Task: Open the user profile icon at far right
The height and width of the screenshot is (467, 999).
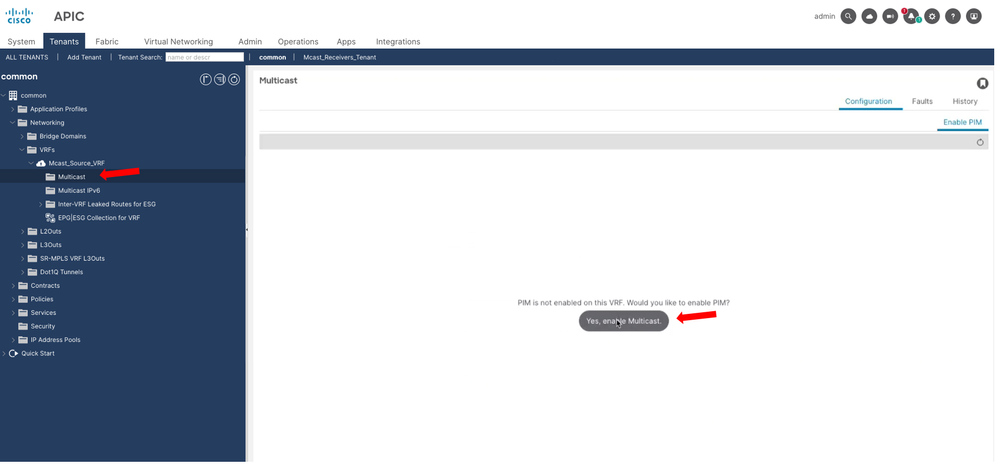Action: tap(974, 17)
